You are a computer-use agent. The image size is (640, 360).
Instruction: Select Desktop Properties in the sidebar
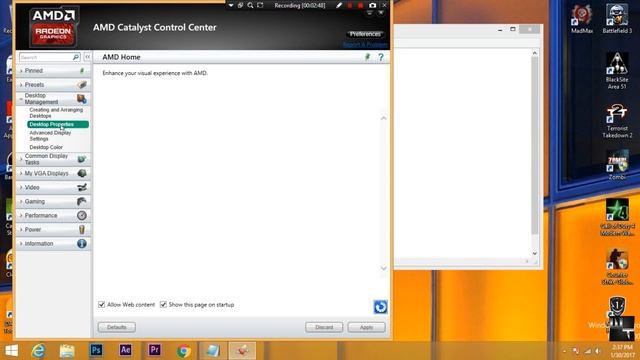pos(58,124)
